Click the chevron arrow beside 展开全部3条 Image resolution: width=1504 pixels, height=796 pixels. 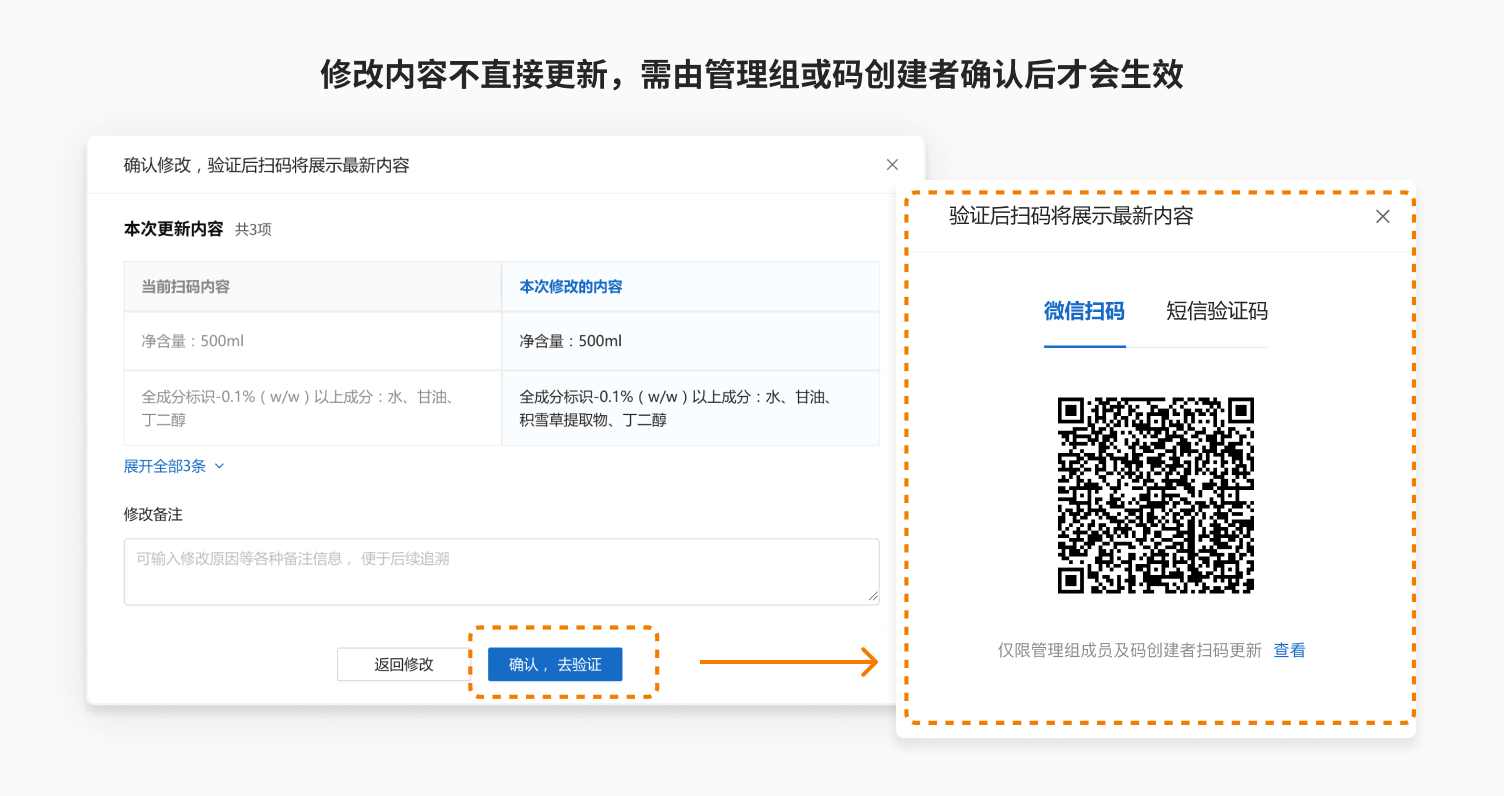point(220,466)
